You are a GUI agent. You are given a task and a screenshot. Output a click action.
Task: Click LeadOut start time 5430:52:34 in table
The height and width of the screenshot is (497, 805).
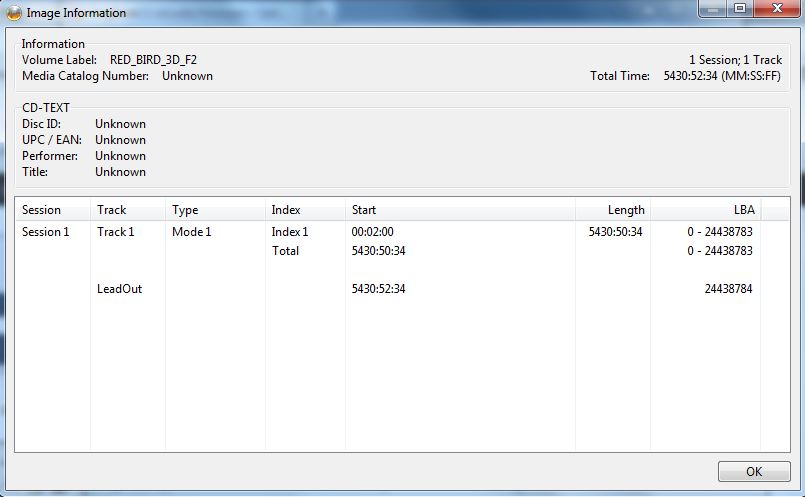[378, 289]
